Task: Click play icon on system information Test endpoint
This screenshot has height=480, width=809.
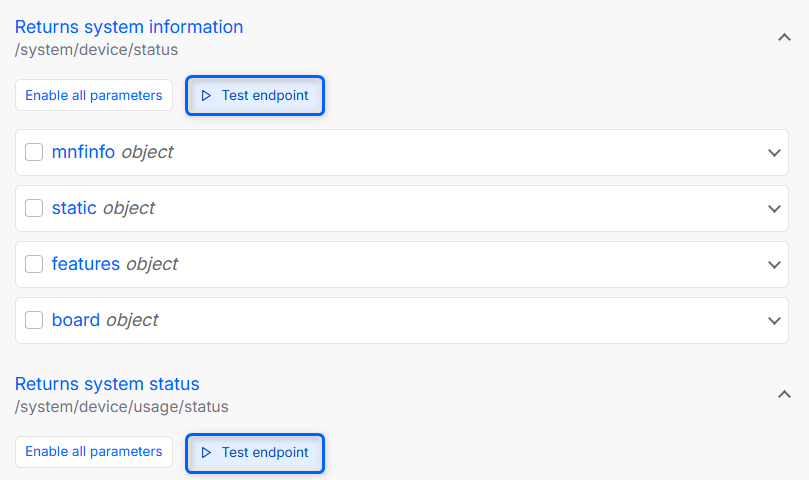Action: click(x=206, y=96)
